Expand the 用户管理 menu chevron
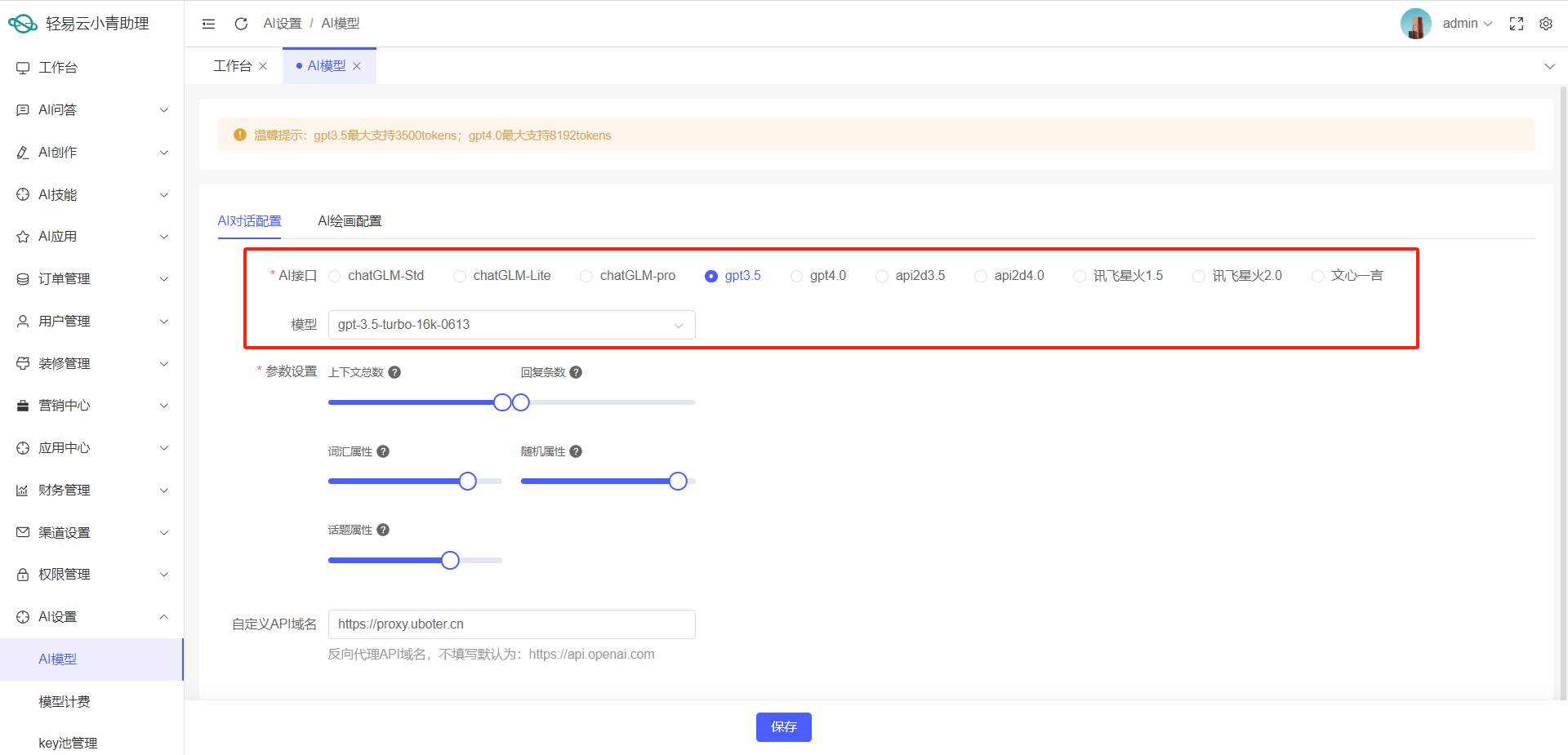The width and height of the screenshot is (1568, 755). click(x=164, y=322)
